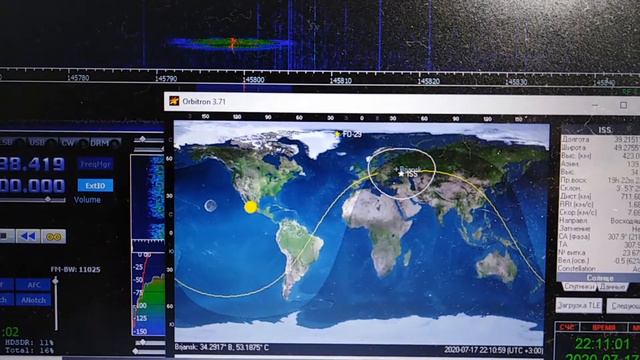This screenshot has height=360, width=640.
Task: Click the ISS satellite star marker on map
Action: [x=401, y=174]
